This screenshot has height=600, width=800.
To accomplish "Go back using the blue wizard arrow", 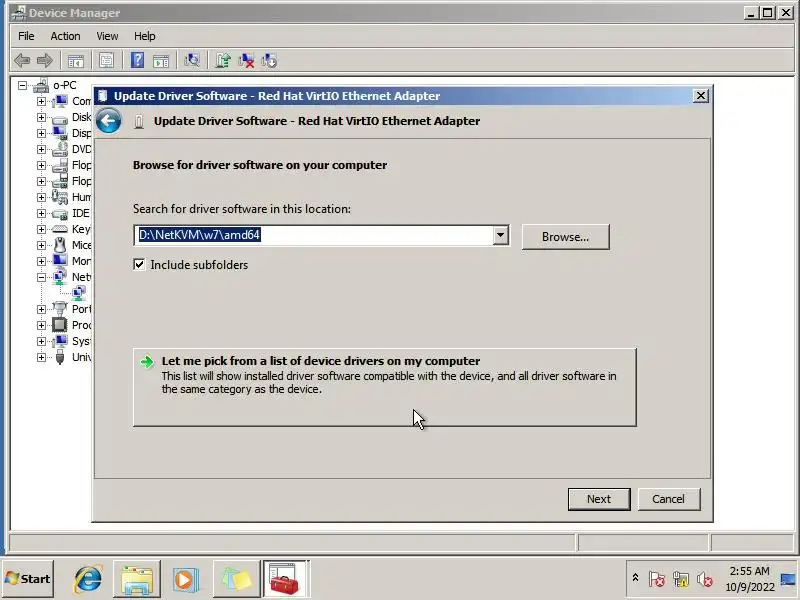I will (108, 121).
